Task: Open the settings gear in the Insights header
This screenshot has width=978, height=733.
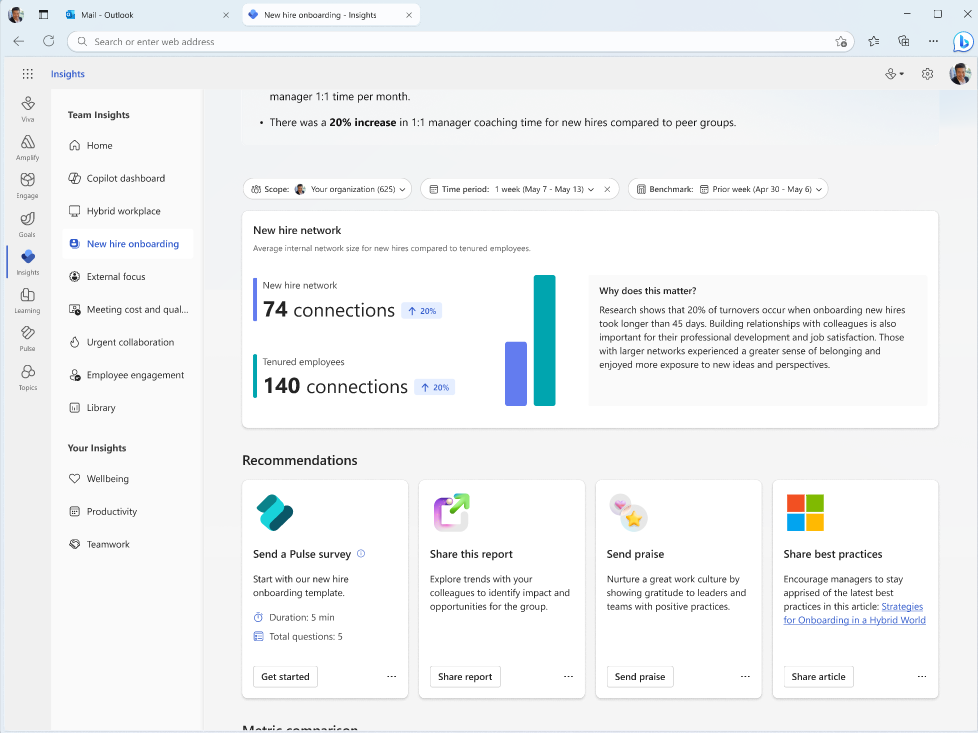Action: point(927,74)
